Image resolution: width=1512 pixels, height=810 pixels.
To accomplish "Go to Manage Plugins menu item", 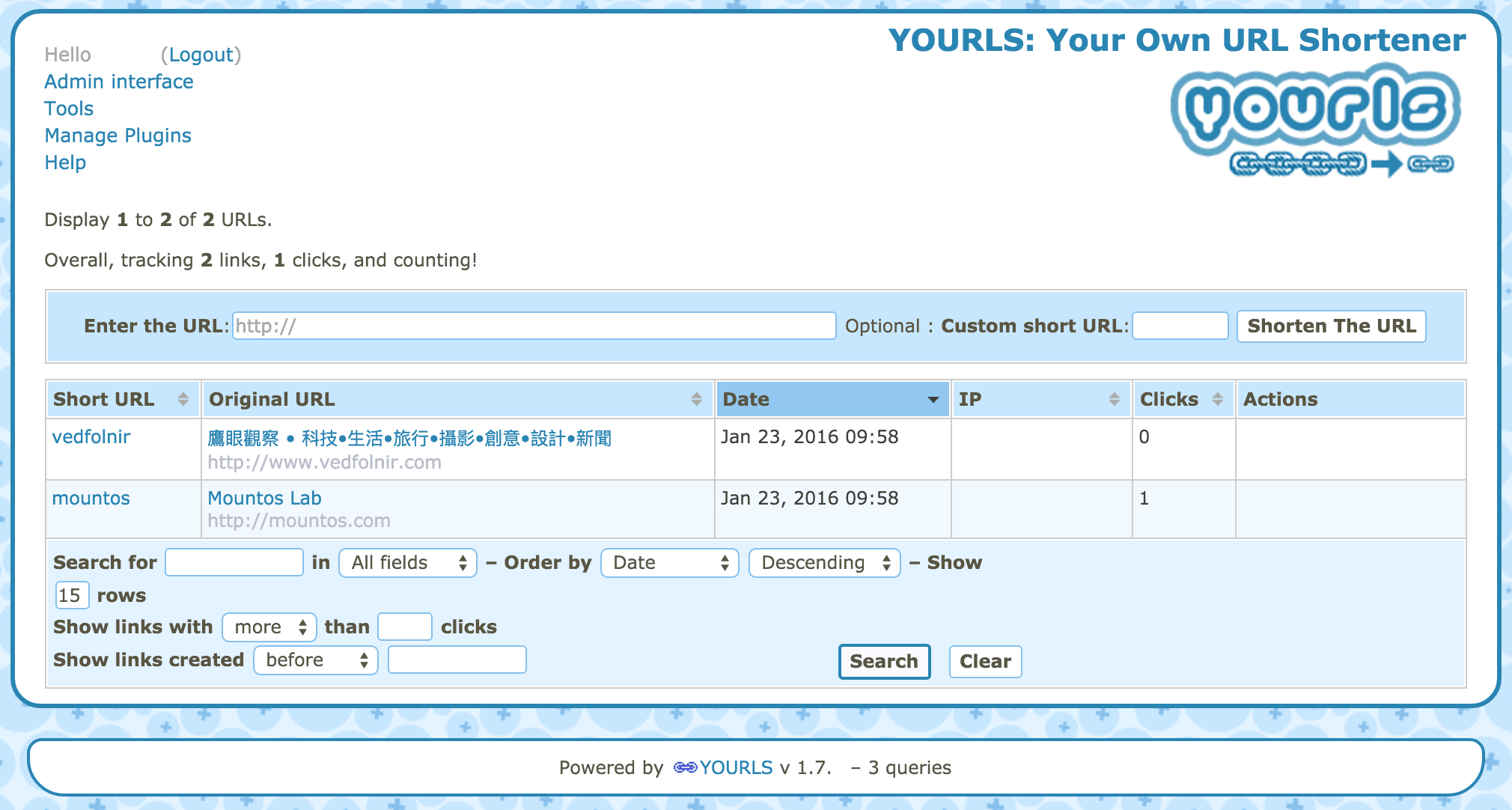I will click(x=118, y=135).
